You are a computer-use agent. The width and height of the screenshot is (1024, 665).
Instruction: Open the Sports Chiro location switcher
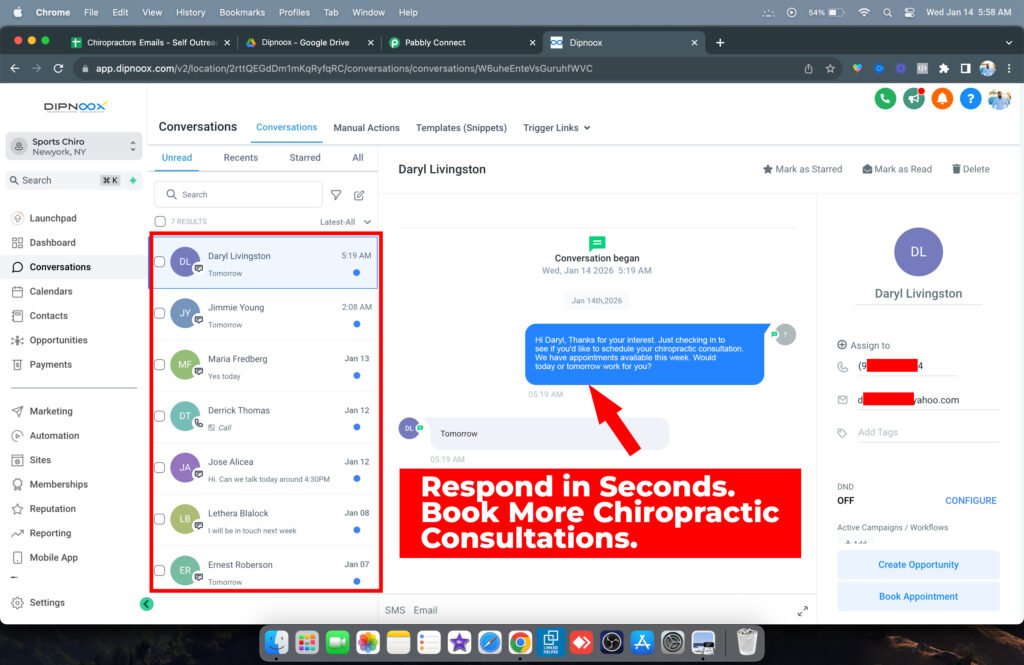(x=74, y=146)
